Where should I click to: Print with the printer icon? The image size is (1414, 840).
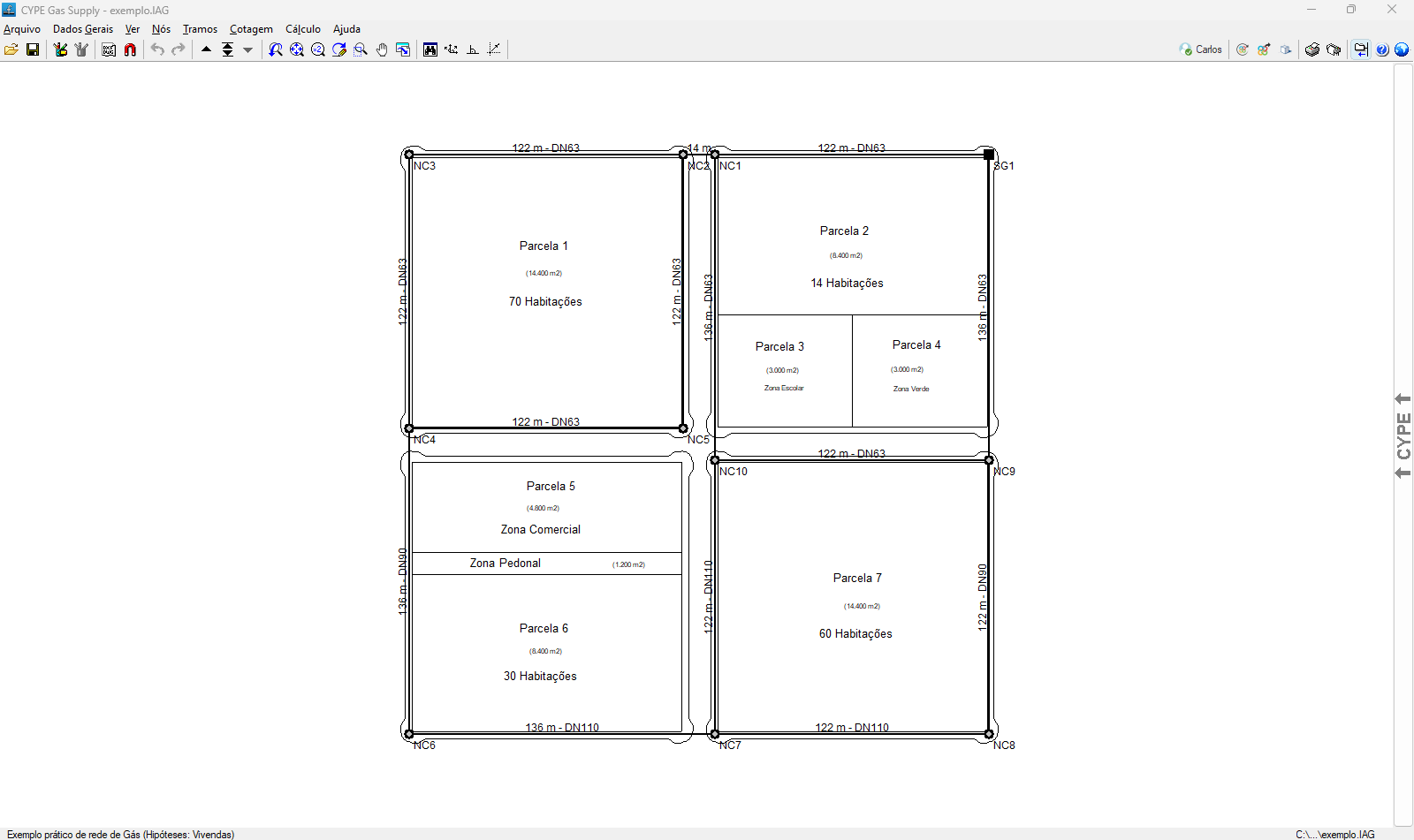pyautogui.click(x=1312, y=49)
